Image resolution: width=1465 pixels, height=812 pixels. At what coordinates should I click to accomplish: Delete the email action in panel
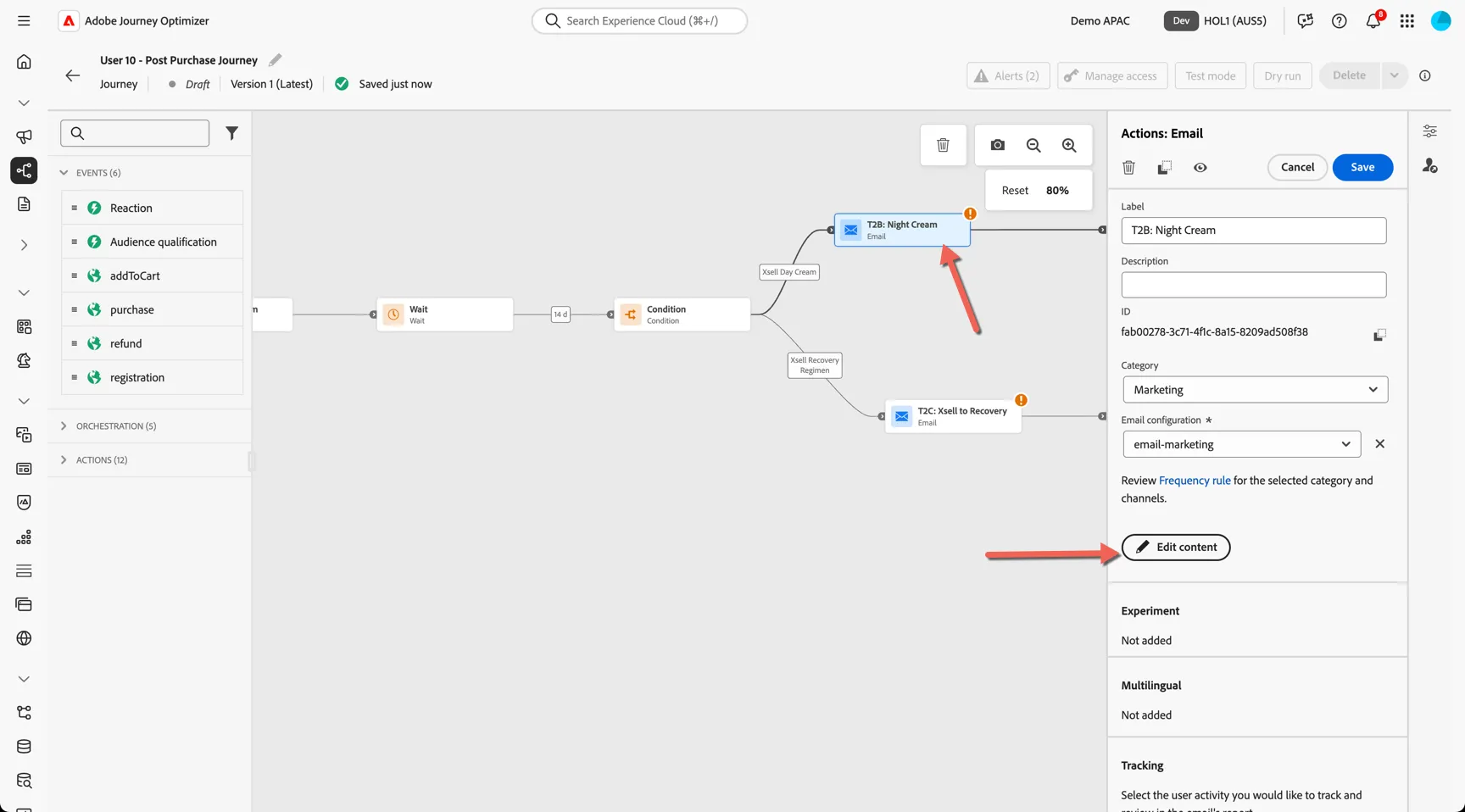(1128, 168)
